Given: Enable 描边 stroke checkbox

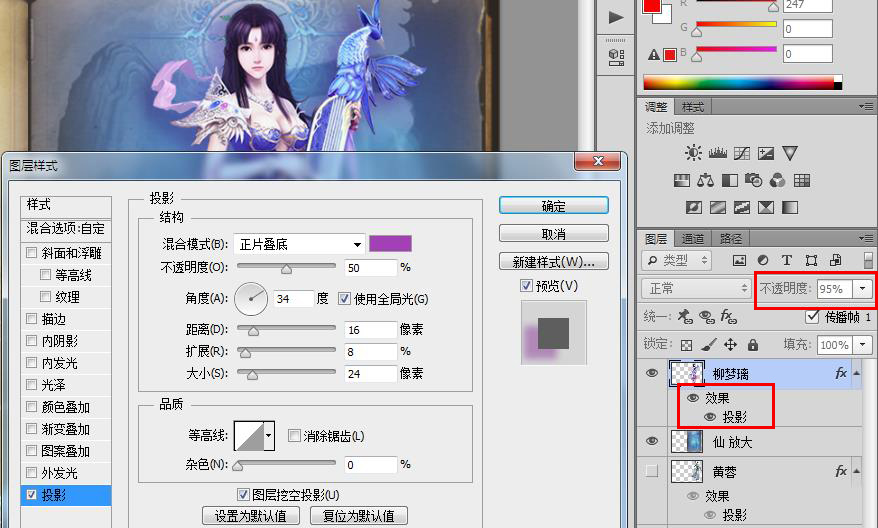Looking at the screenshot, I should tap(32, 319).
